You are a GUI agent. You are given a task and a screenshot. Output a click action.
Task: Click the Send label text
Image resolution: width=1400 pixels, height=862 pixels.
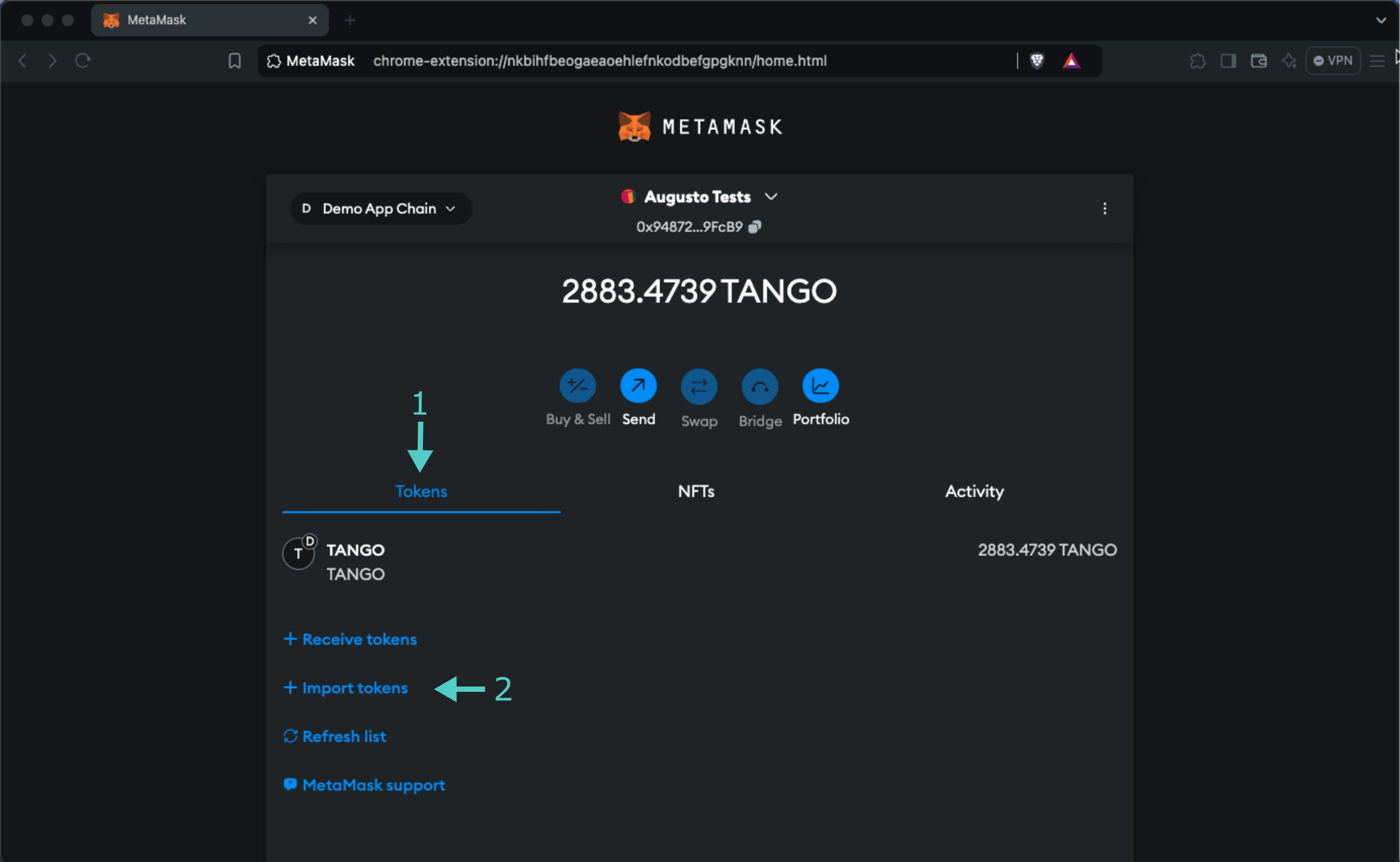(638, 419)
